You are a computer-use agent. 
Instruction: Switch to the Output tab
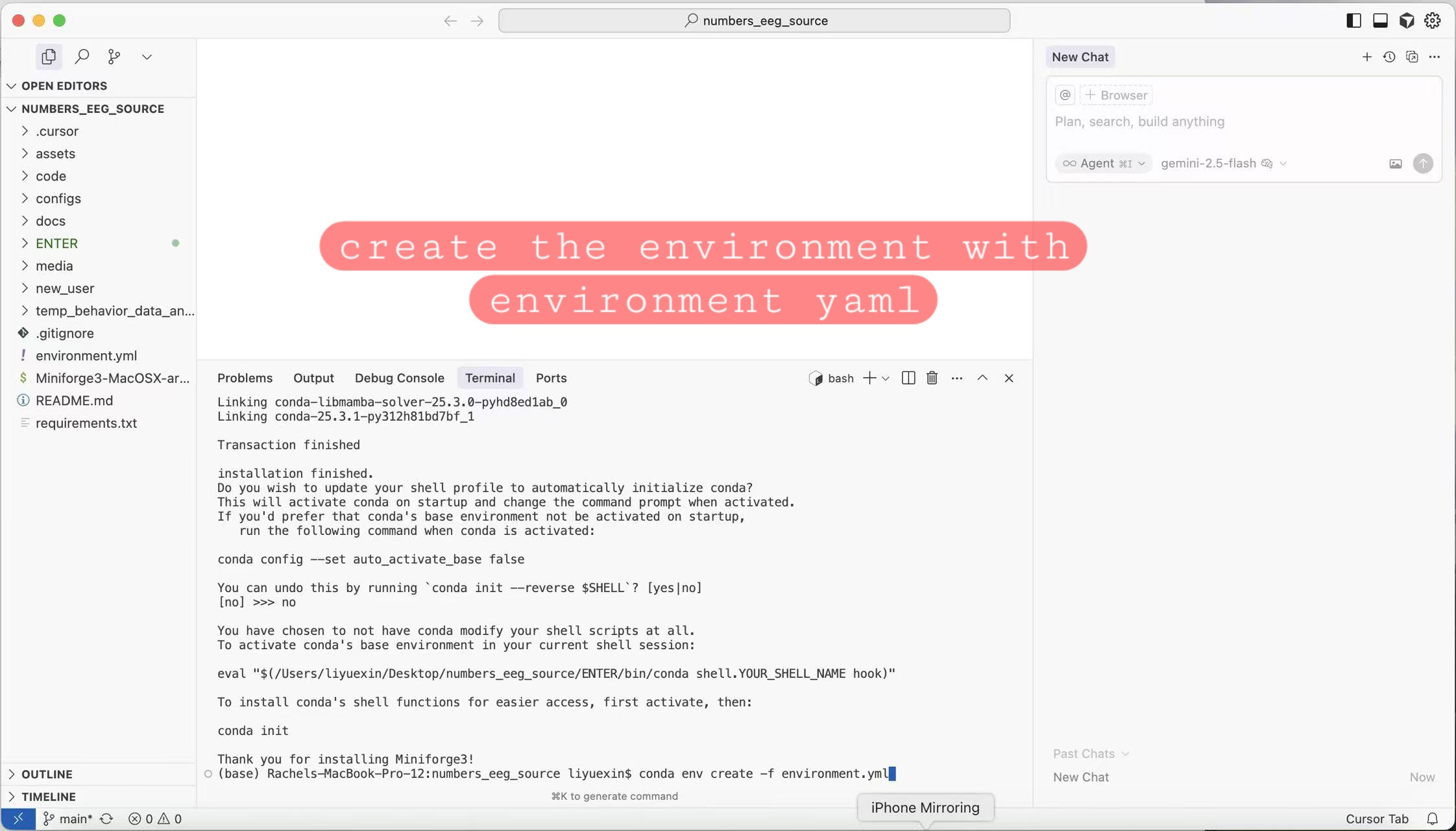314,378
